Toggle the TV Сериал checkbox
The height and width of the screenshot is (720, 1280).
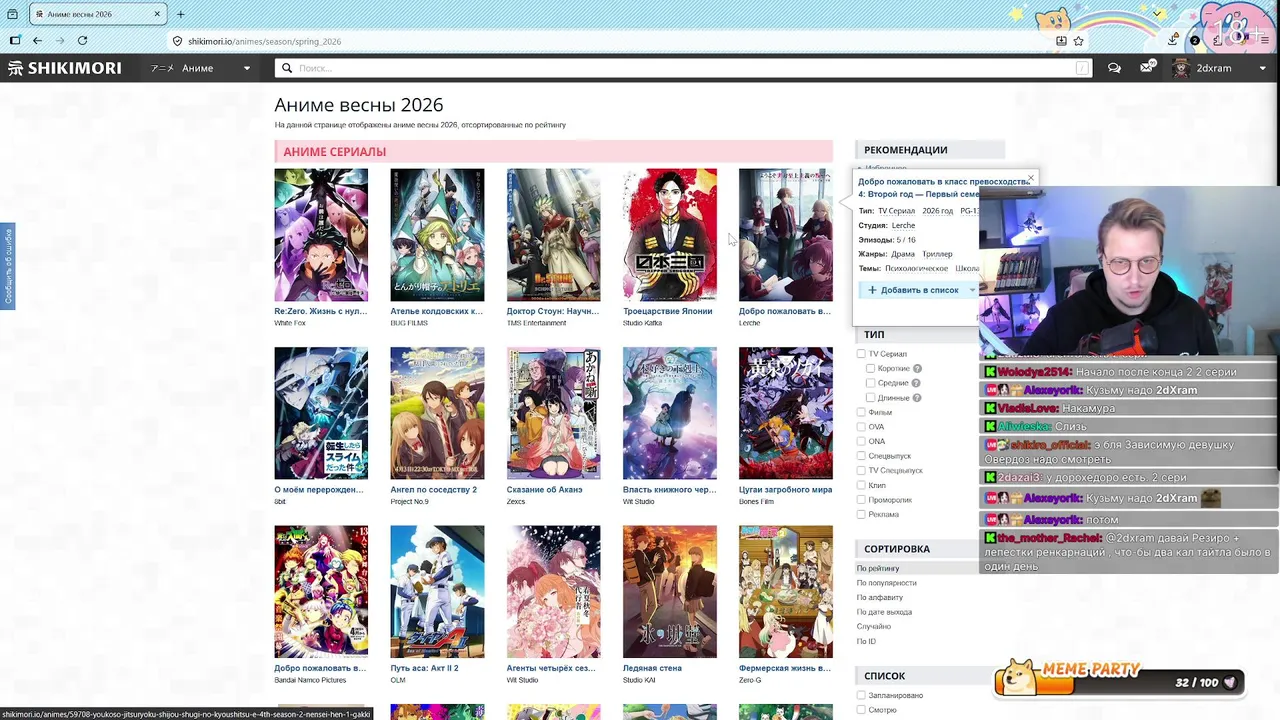[861, 354]
